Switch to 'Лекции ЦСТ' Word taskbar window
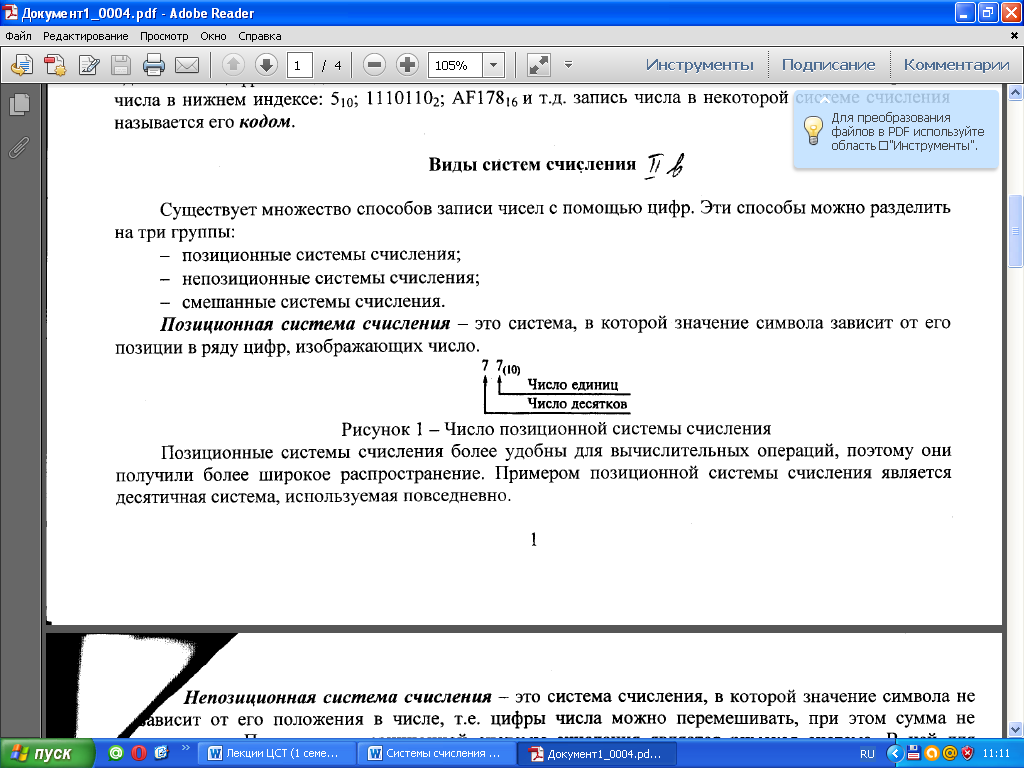This screenshot has width=1024, height=768. click(x=277, y=754)
